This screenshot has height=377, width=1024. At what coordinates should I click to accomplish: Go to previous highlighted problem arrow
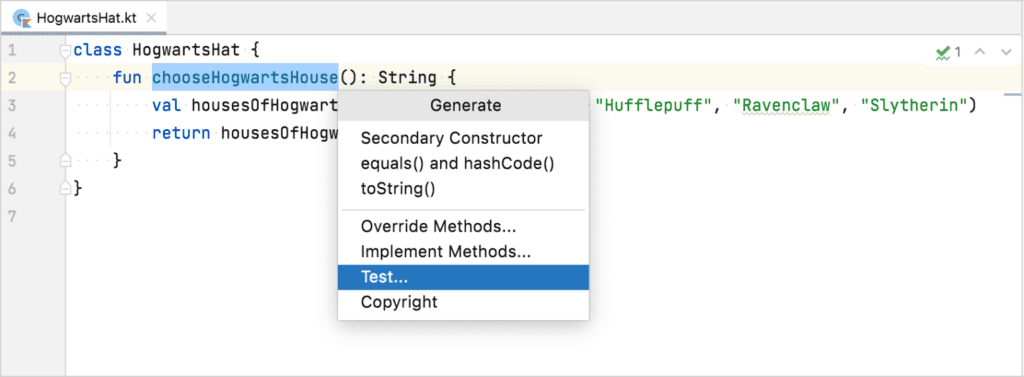980,52
